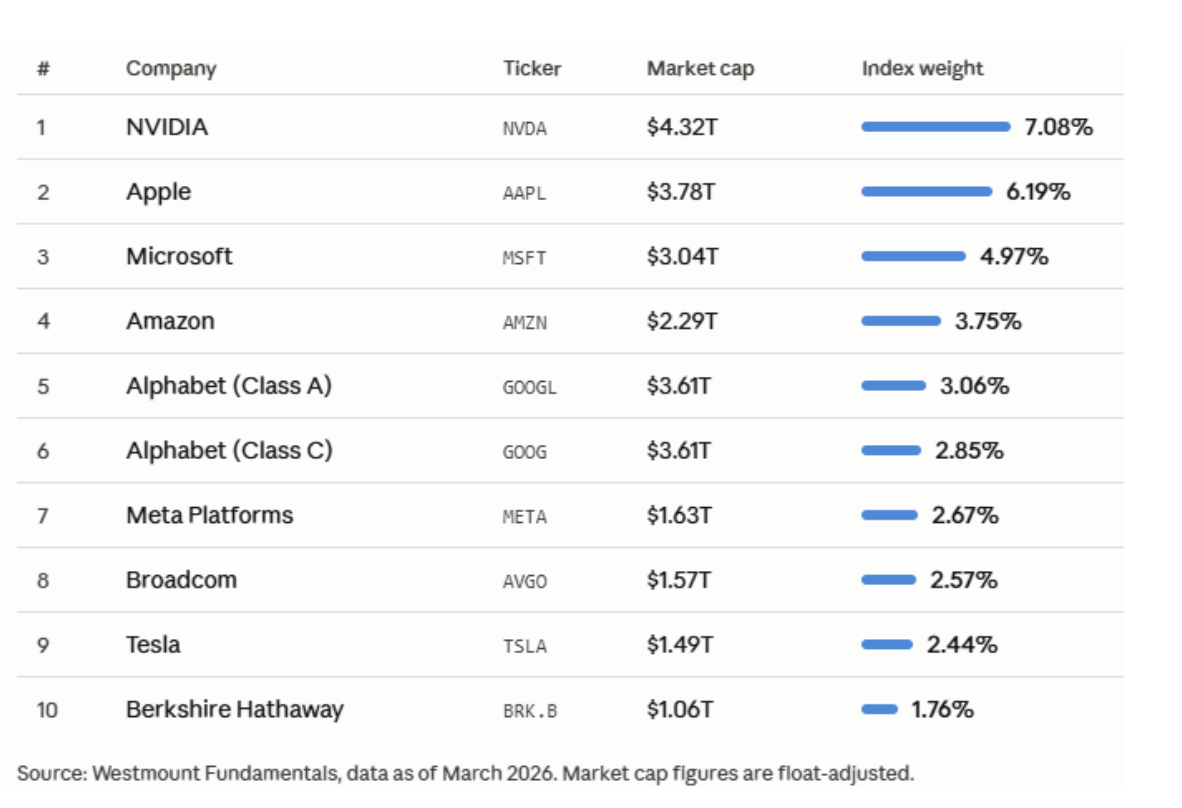Click the 2.85% index weight value
This screenshot has width=1182, height=808.
coord(969,451)
